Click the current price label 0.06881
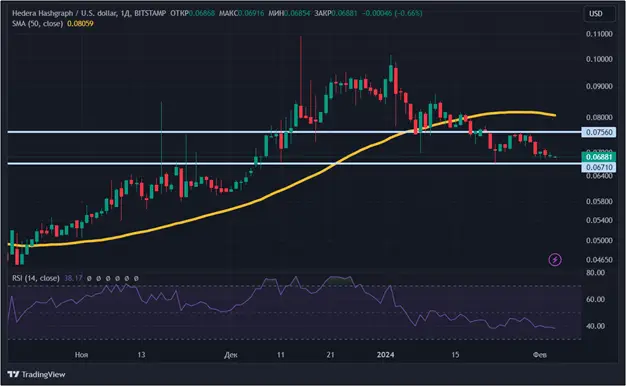Viewport: 626px width, 386px height. click(598, 157)
